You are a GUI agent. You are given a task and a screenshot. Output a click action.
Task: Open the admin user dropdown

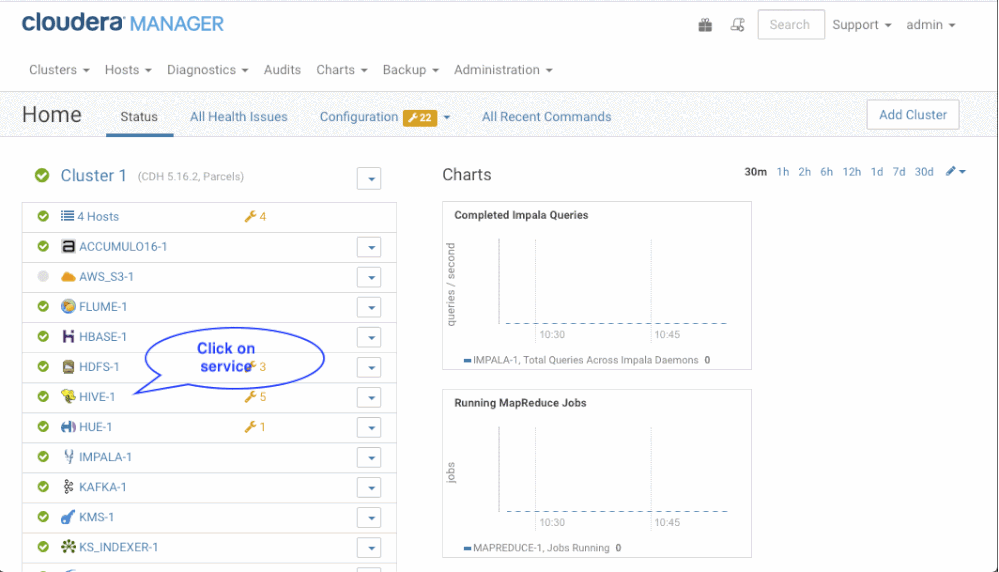(x=930, y=25)
